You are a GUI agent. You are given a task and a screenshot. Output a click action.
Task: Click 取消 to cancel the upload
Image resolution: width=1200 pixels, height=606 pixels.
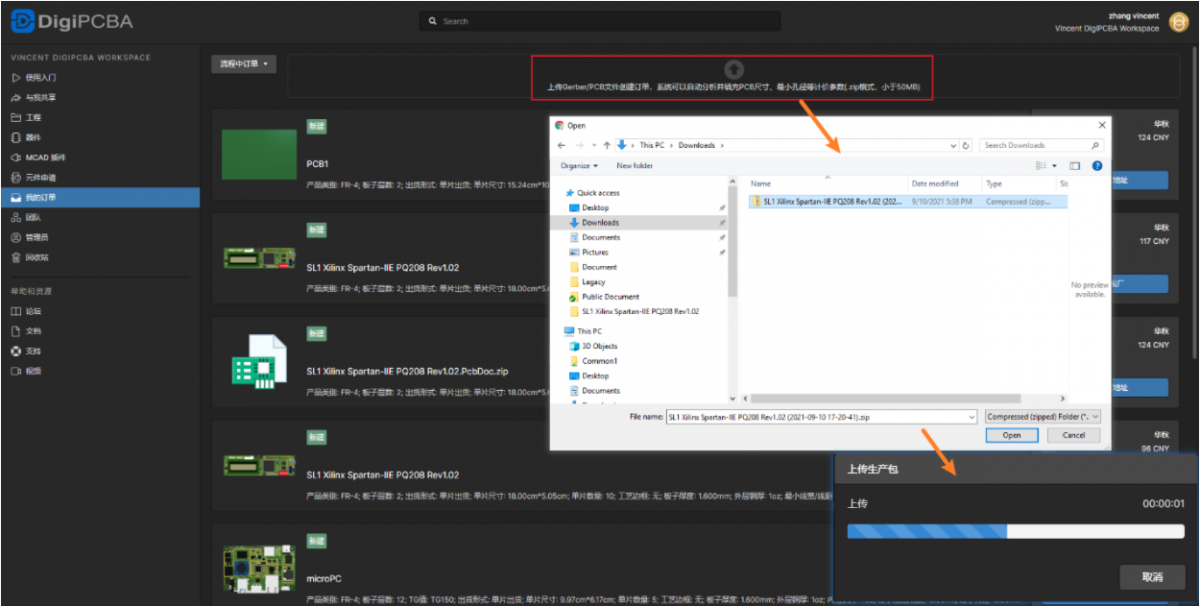pyautogui.click(x=1152, y=577)
